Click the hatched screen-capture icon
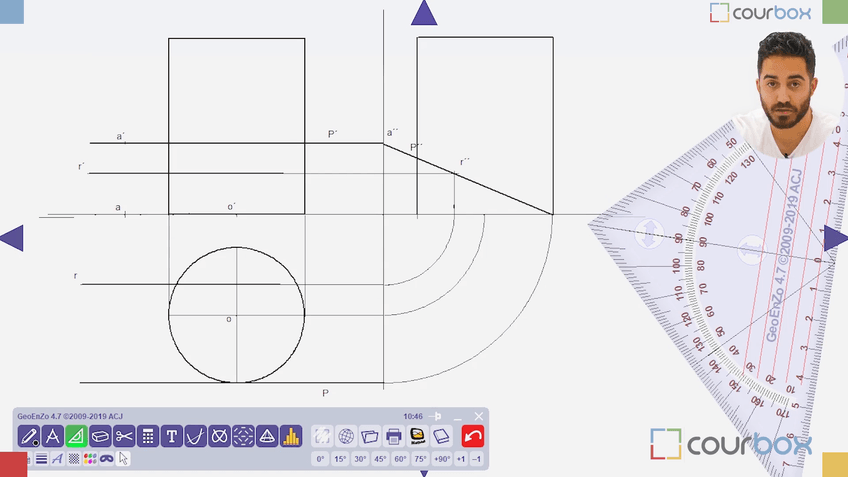The image size is (848, 477). click(322, 436)
